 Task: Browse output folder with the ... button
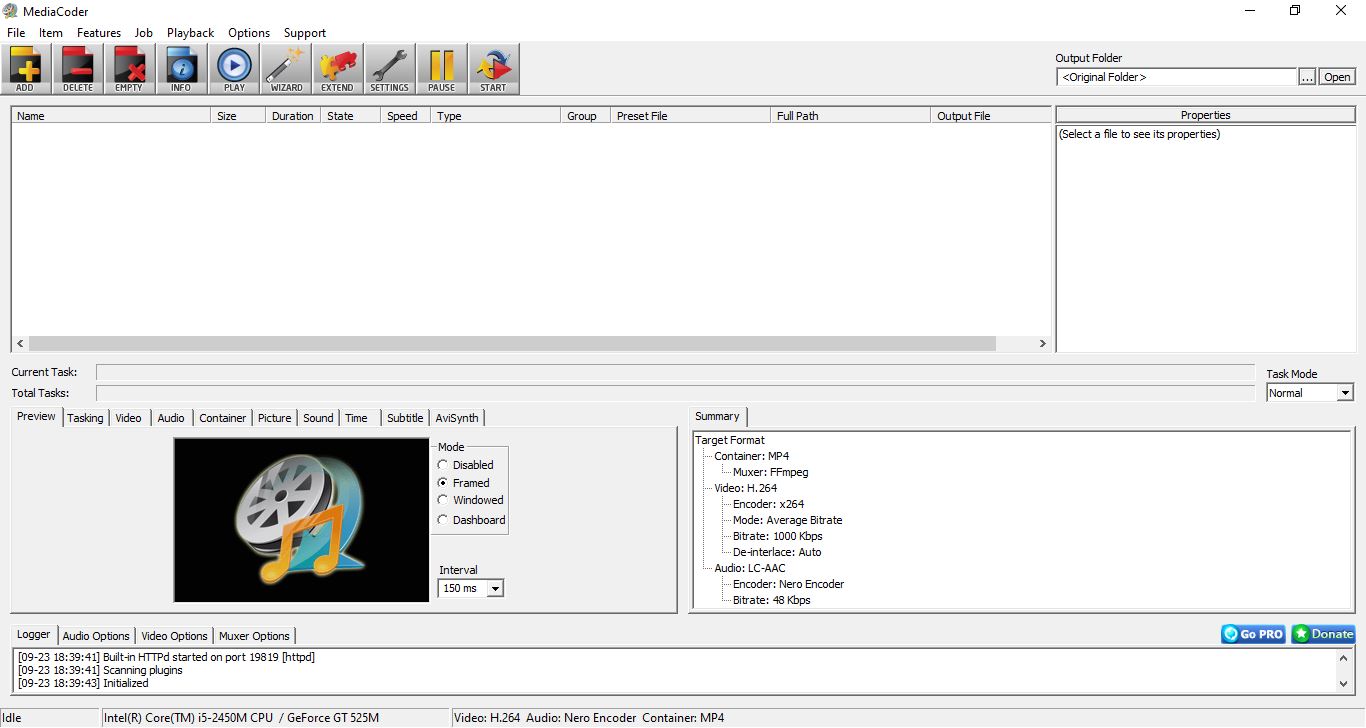[1307, 77]
